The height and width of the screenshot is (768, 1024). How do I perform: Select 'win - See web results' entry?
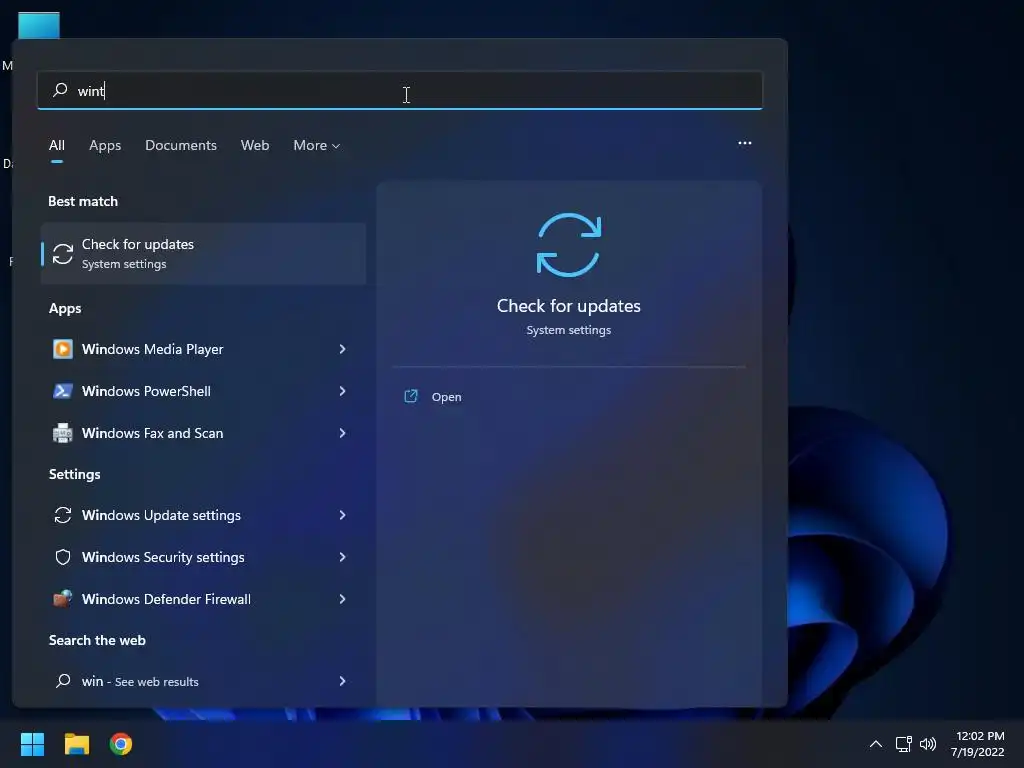(203, 681)
